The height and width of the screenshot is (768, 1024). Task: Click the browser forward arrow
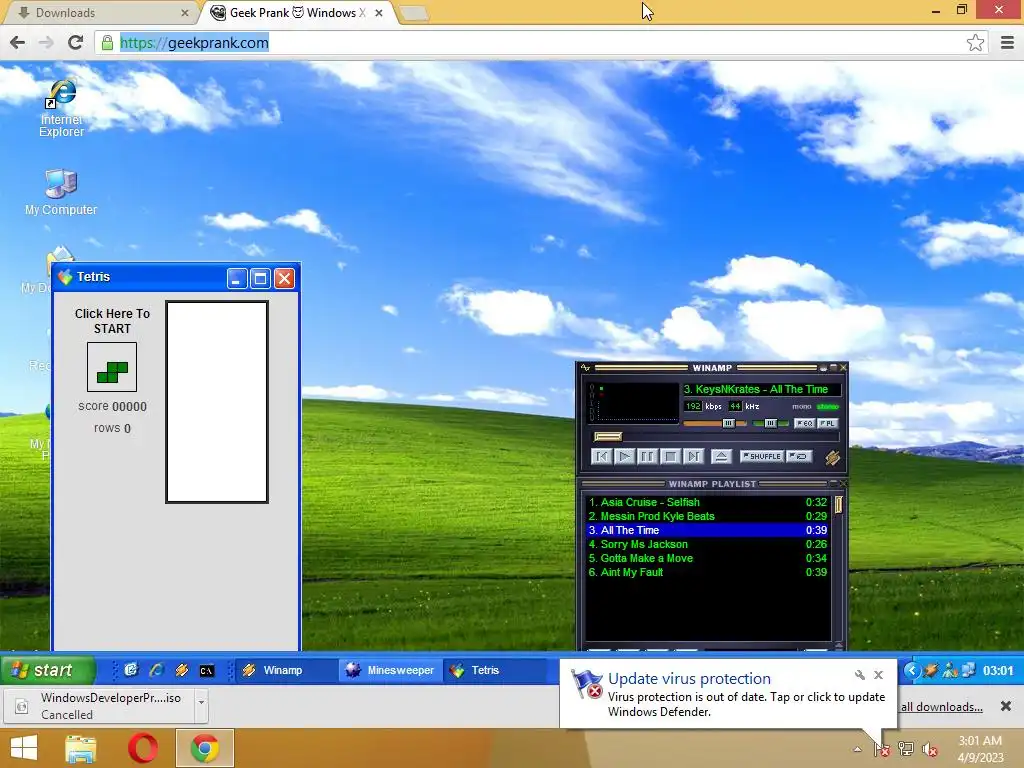(x=46, y=42)
